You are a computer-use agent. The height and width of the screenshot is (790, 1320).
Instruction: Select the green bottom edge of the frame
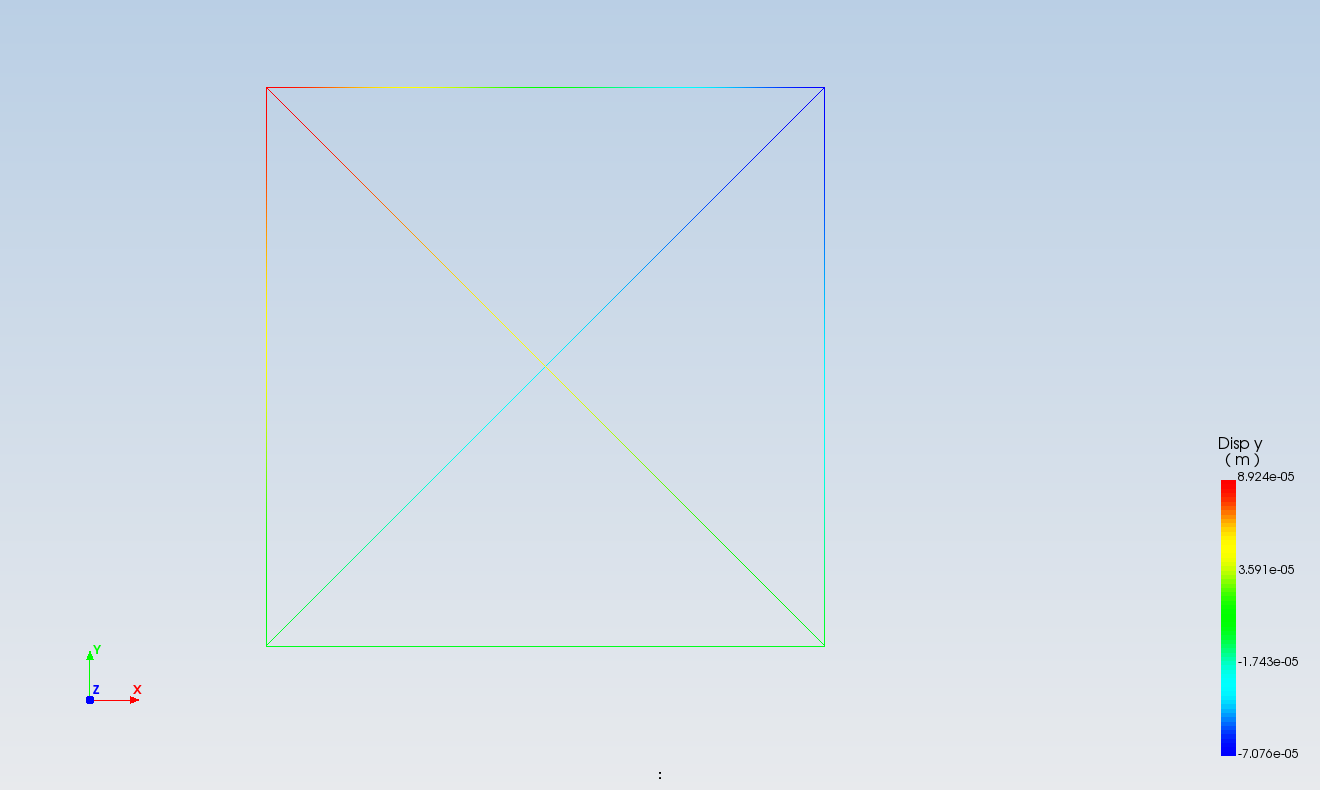tap(545, 646)
